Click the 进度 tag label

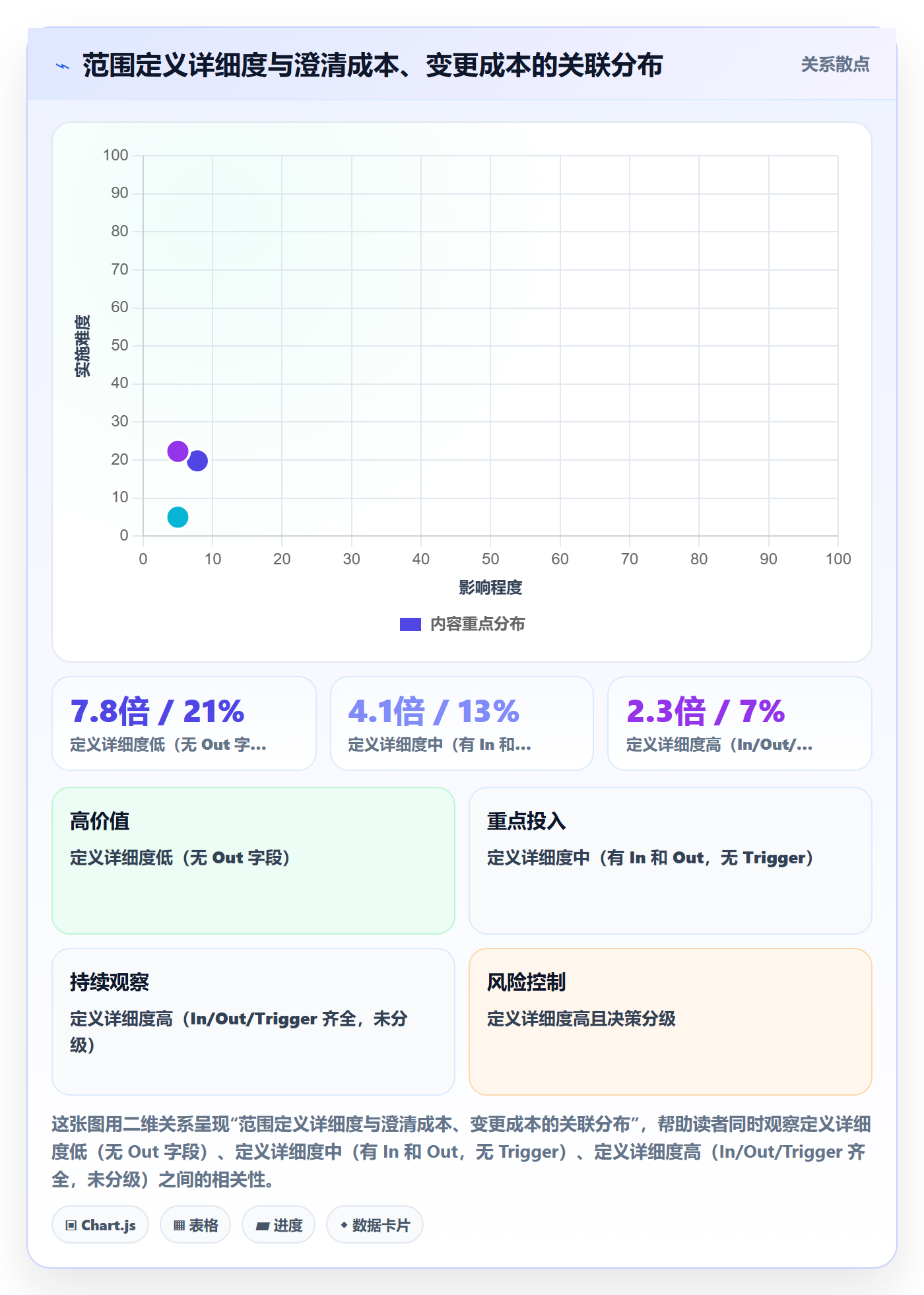click(x=288, y=1226)
